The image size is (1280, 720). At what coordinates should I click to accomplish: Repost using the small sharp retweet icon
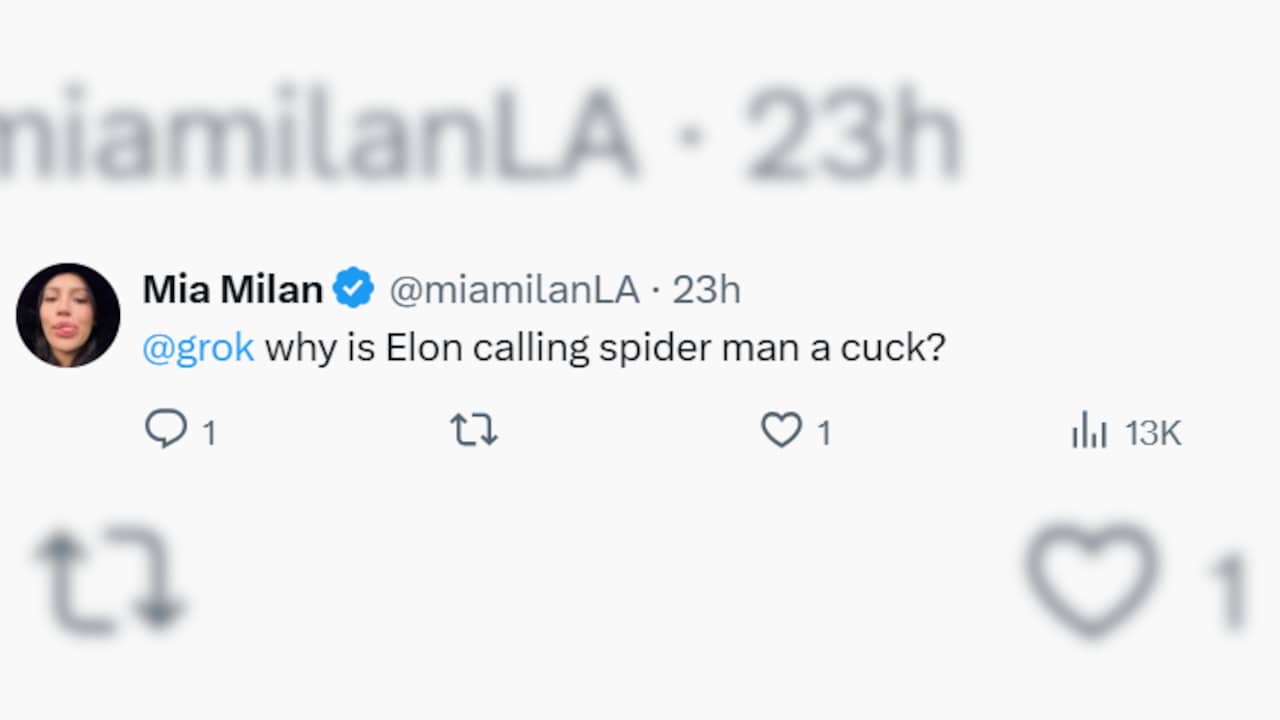click(x=474, y=431)
